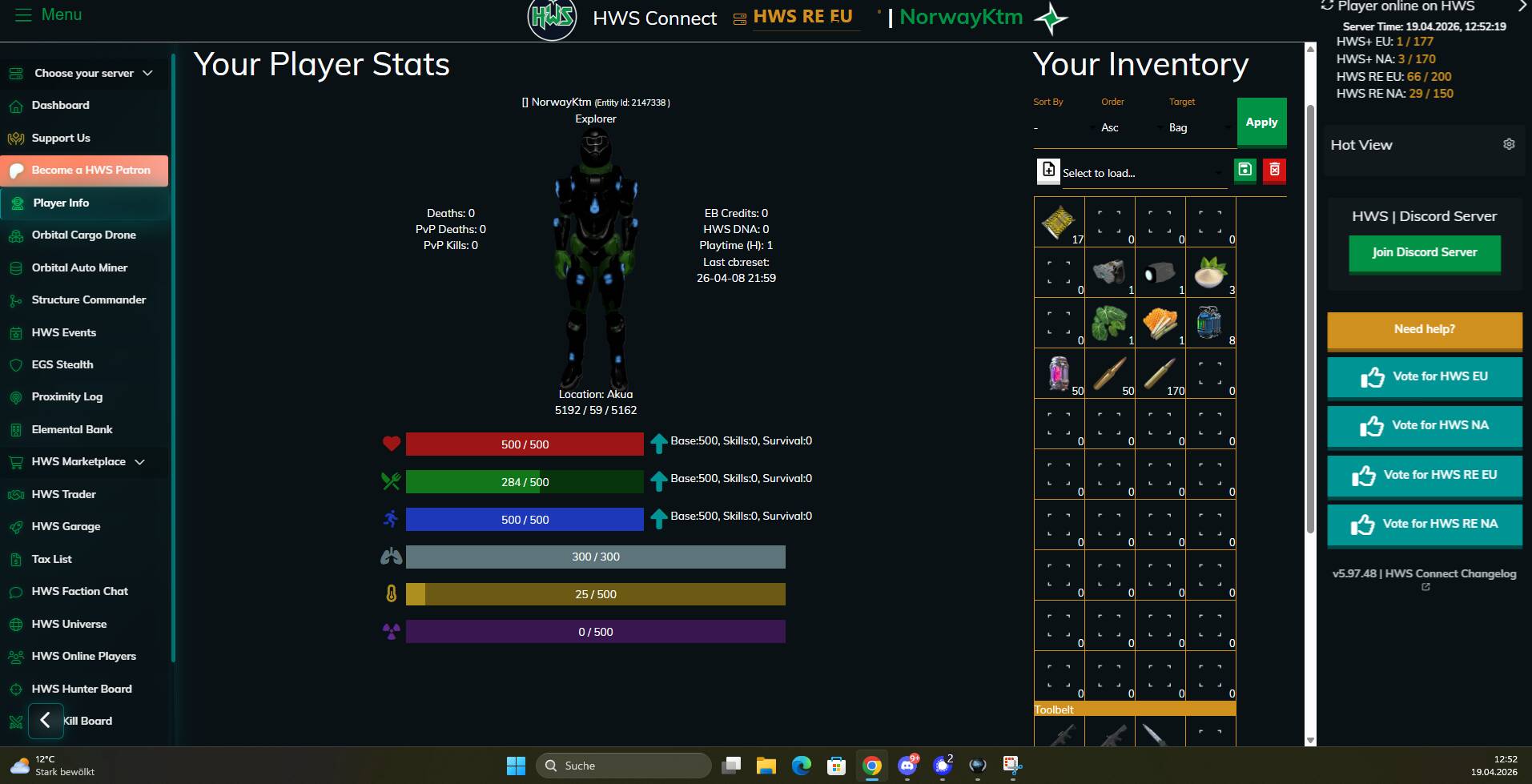Open the HWS Connect Changelog link
This screenshot has width=1532, height=784.
tap(1424, 574)
